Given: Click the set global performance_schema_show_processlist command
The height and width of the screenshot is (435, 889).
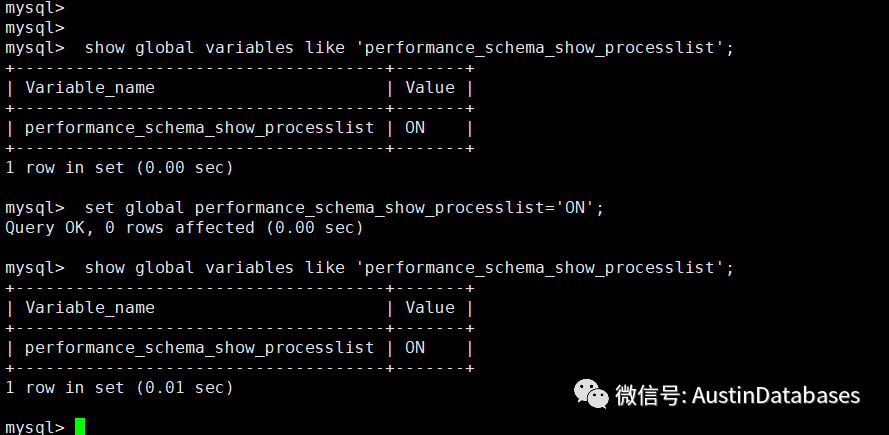Looking at the screenshot, I should click(344, 208).
